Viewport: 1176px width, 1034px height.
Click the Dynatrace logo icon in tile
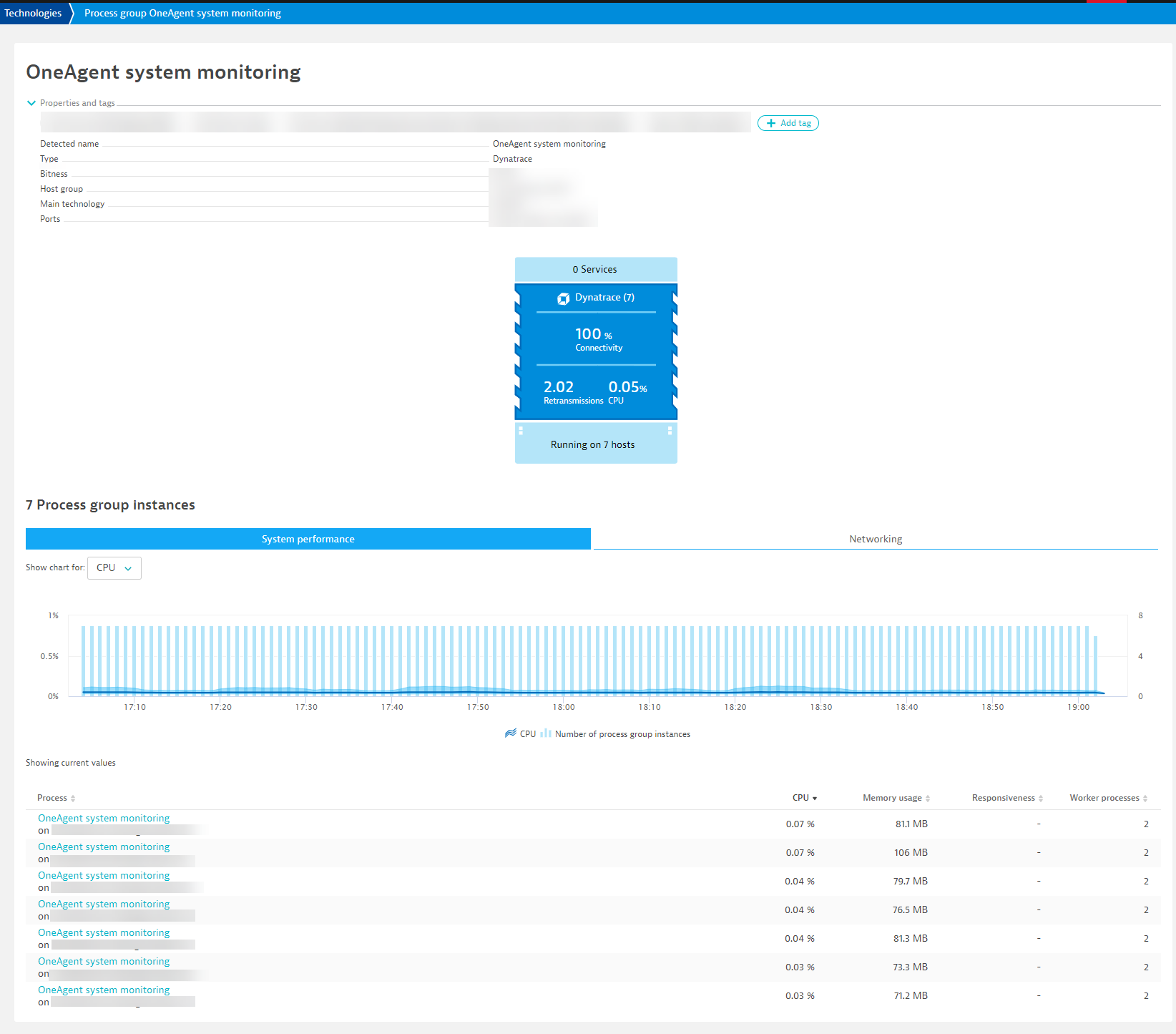pyautogui.click(x=564, y=298)
